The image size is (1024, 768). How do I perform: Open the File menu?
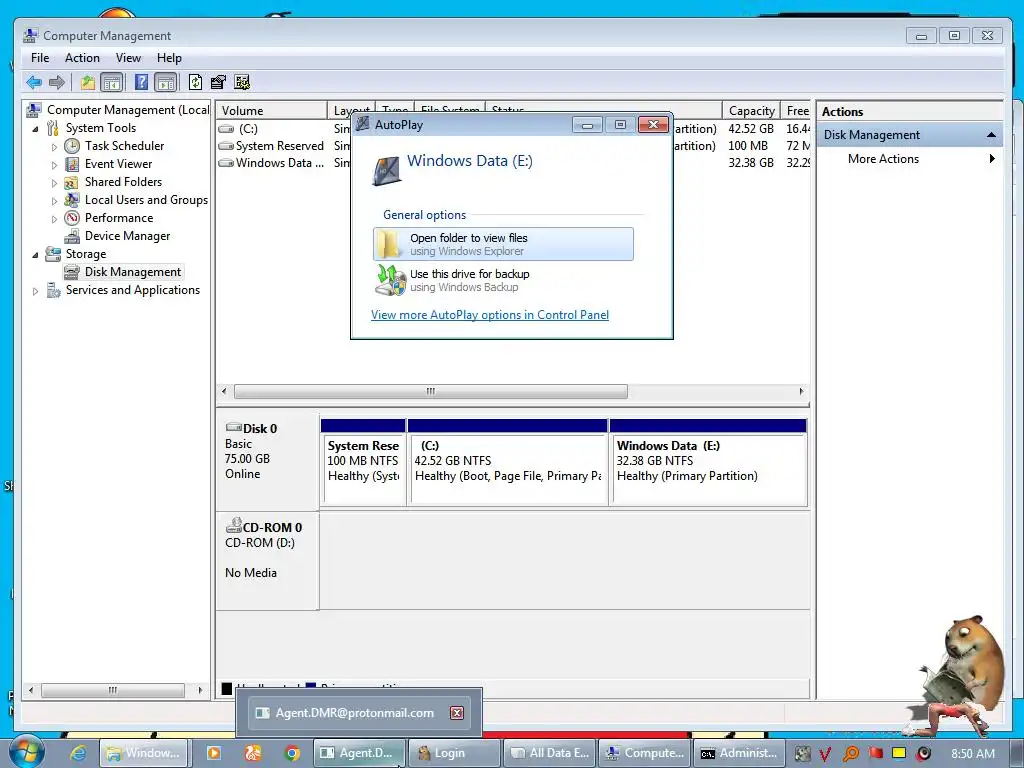[x=40, y=58]
